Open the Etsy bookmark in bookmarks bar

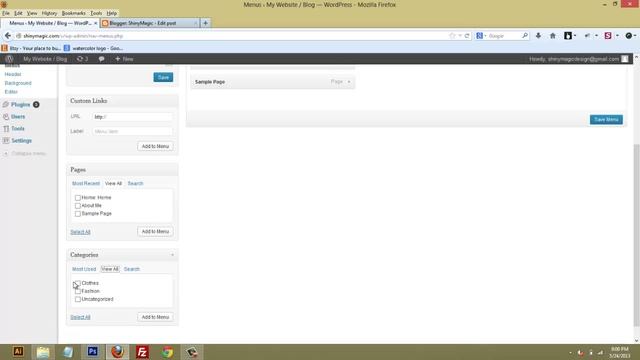click(31, 48)
